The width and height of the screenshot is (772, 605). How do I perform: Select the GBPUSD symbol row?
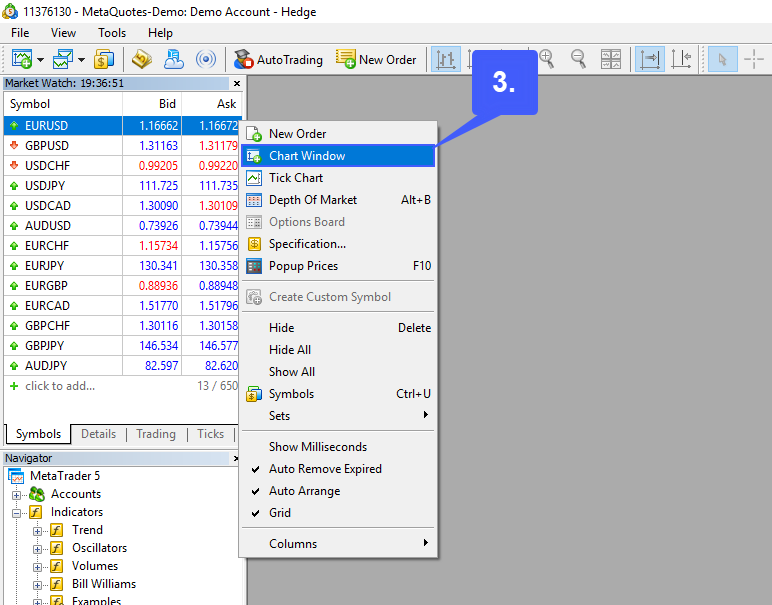(123, 146)
